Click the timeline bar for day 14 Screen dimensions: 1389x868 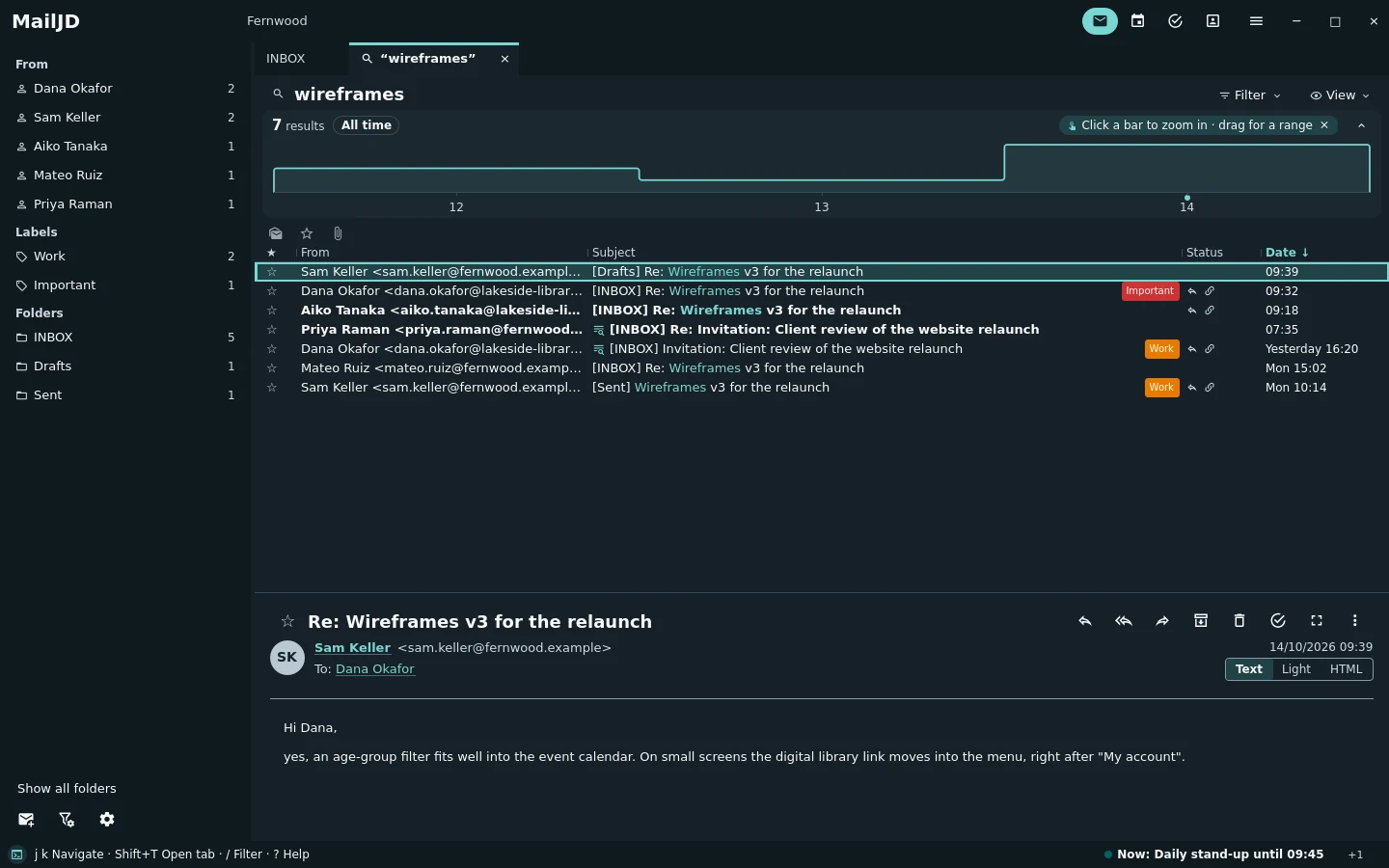[1186, 169]
